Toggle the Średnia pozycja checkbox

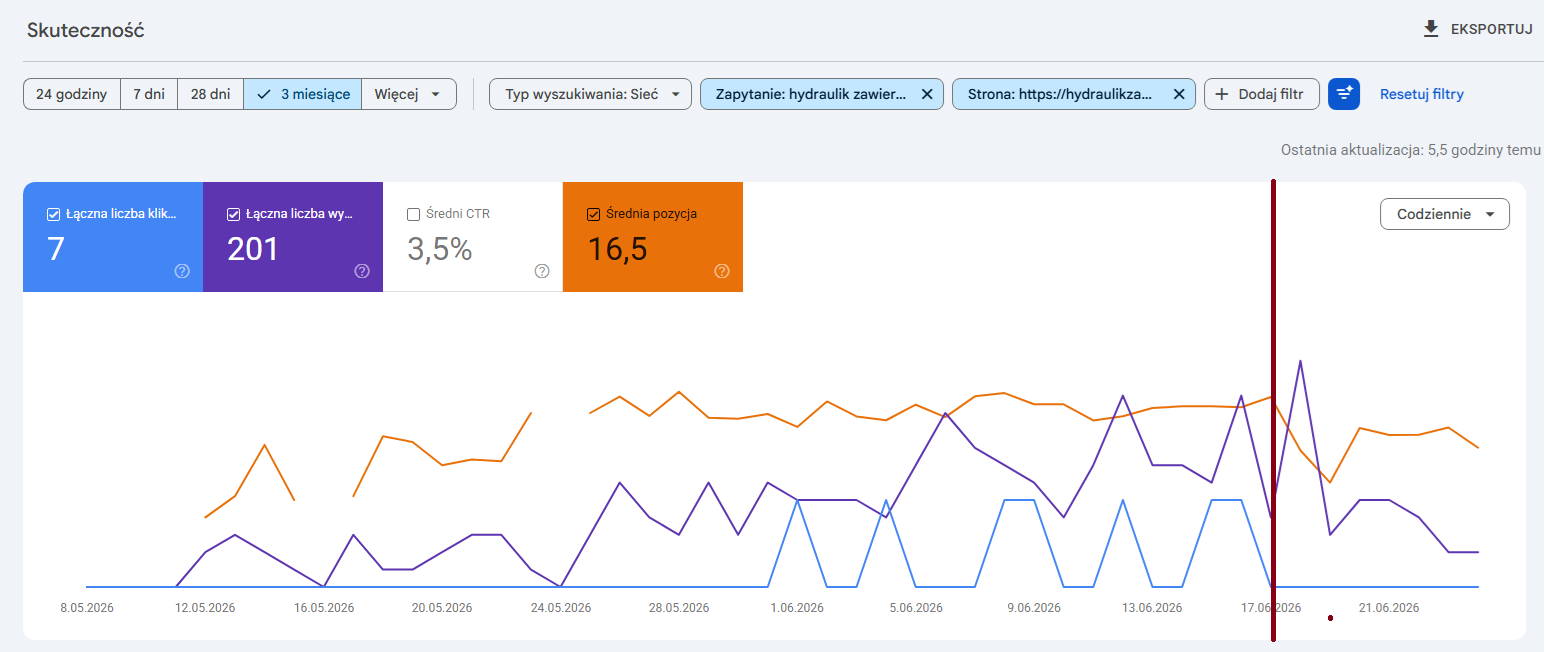click(x=593, y=214)
